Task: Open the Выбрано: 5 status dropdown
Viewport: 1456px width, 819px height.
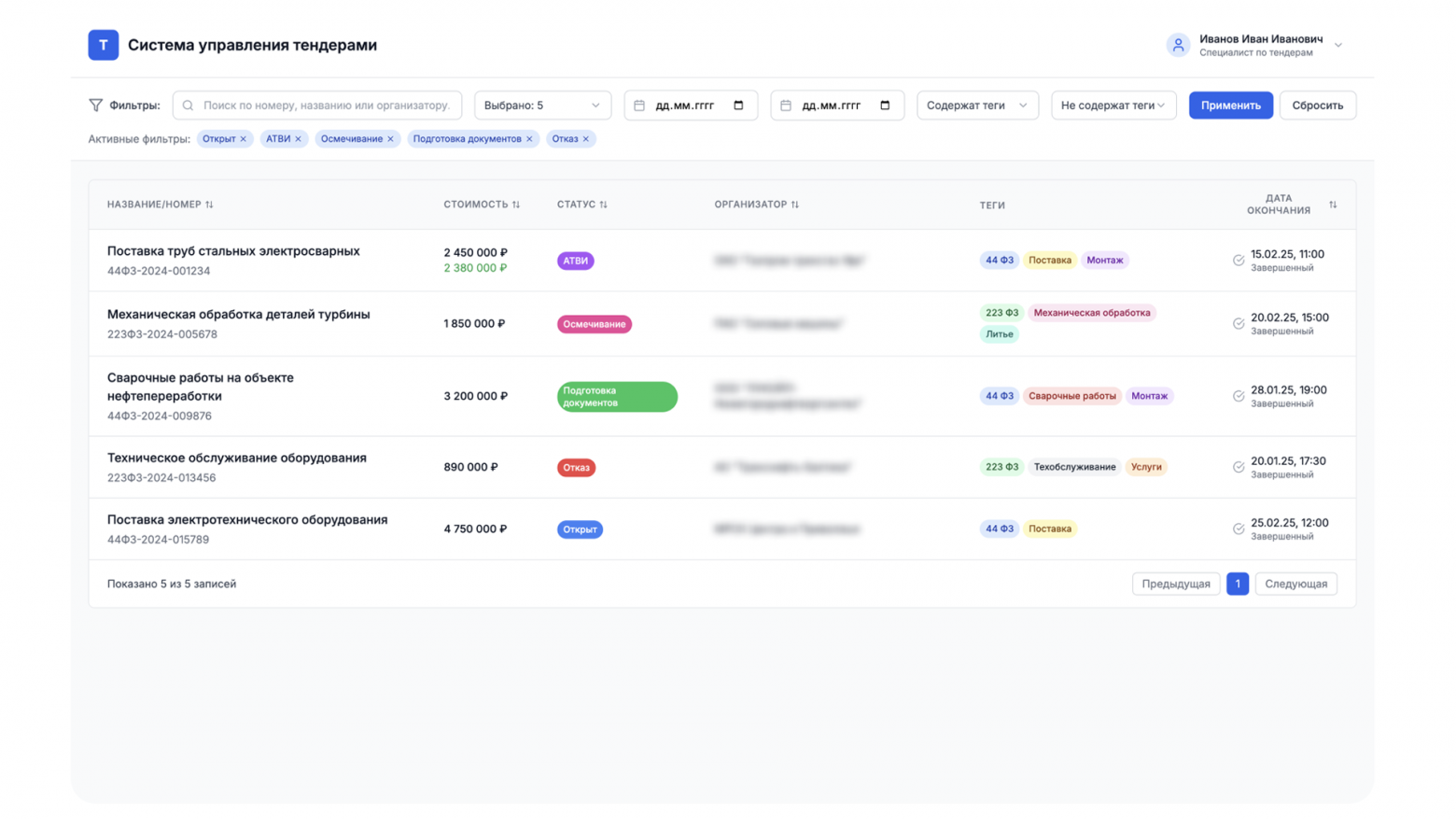Action: (x=542, y=106)
